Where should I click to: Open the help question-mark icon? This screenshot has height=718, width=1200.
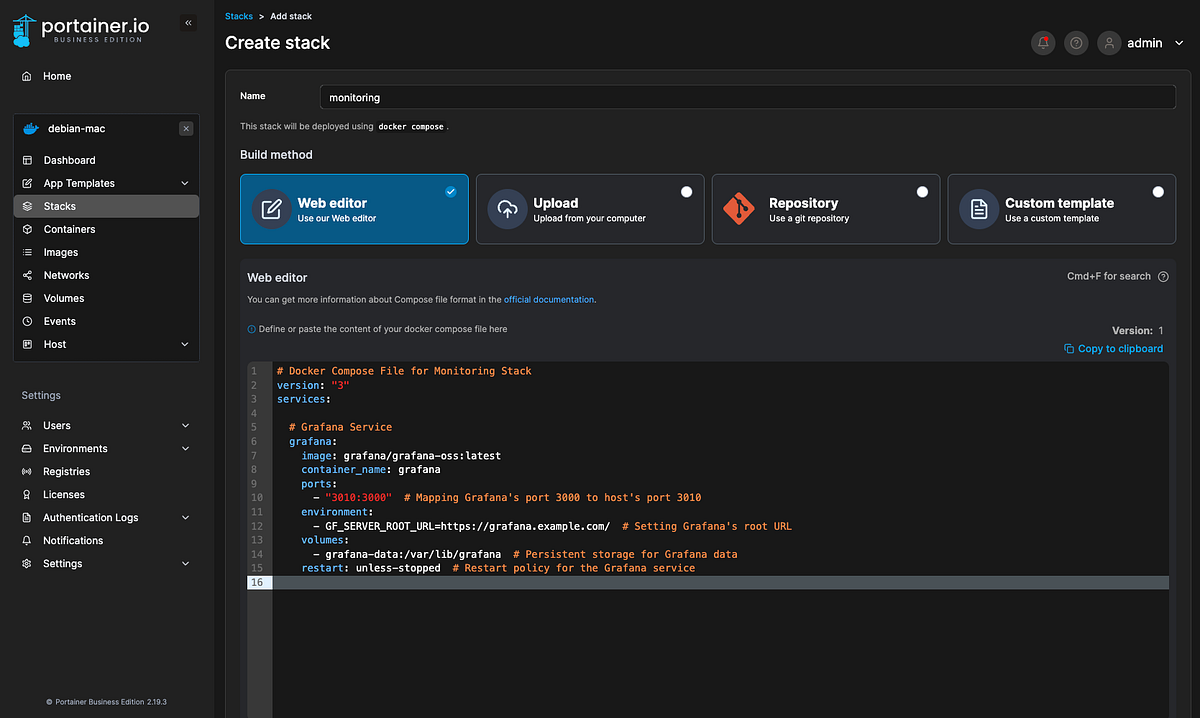1075,43
